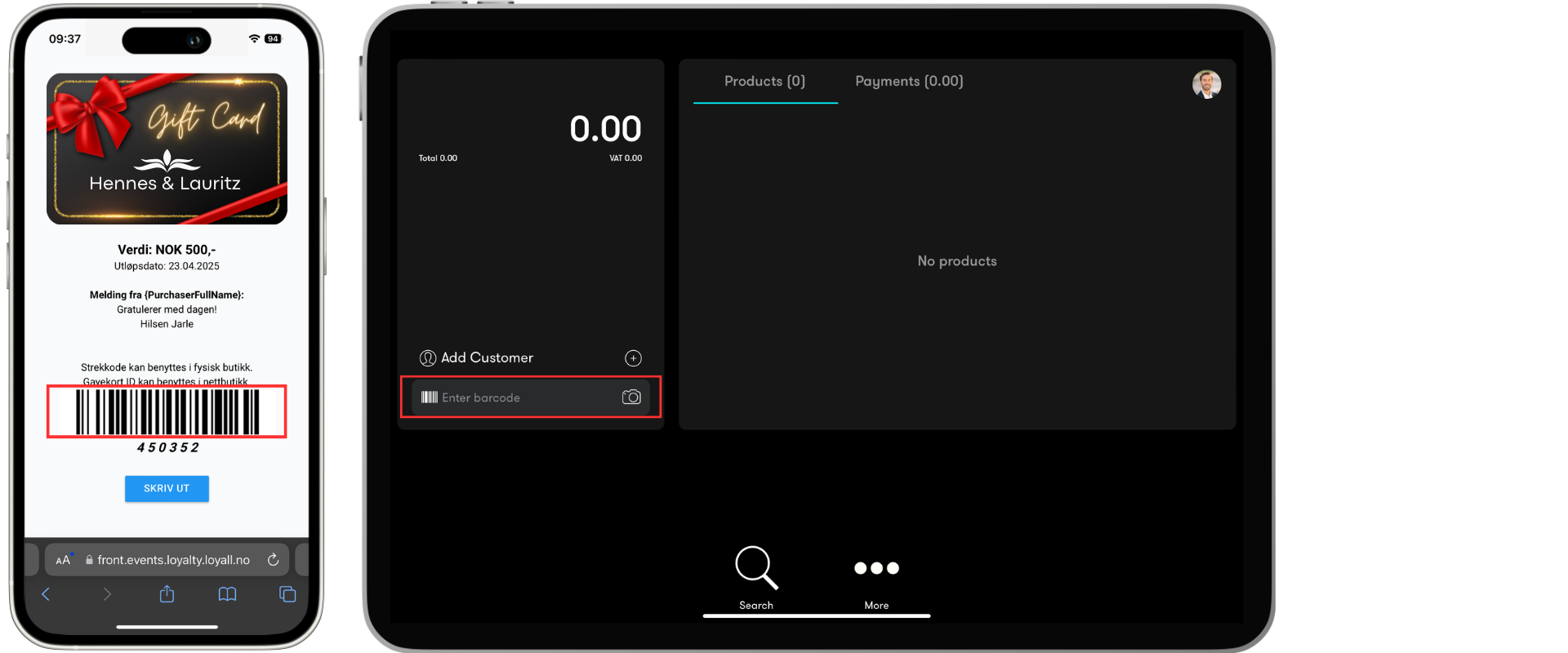
Task: Tap the 09:37 clock on phone
Action: [65, 38]
